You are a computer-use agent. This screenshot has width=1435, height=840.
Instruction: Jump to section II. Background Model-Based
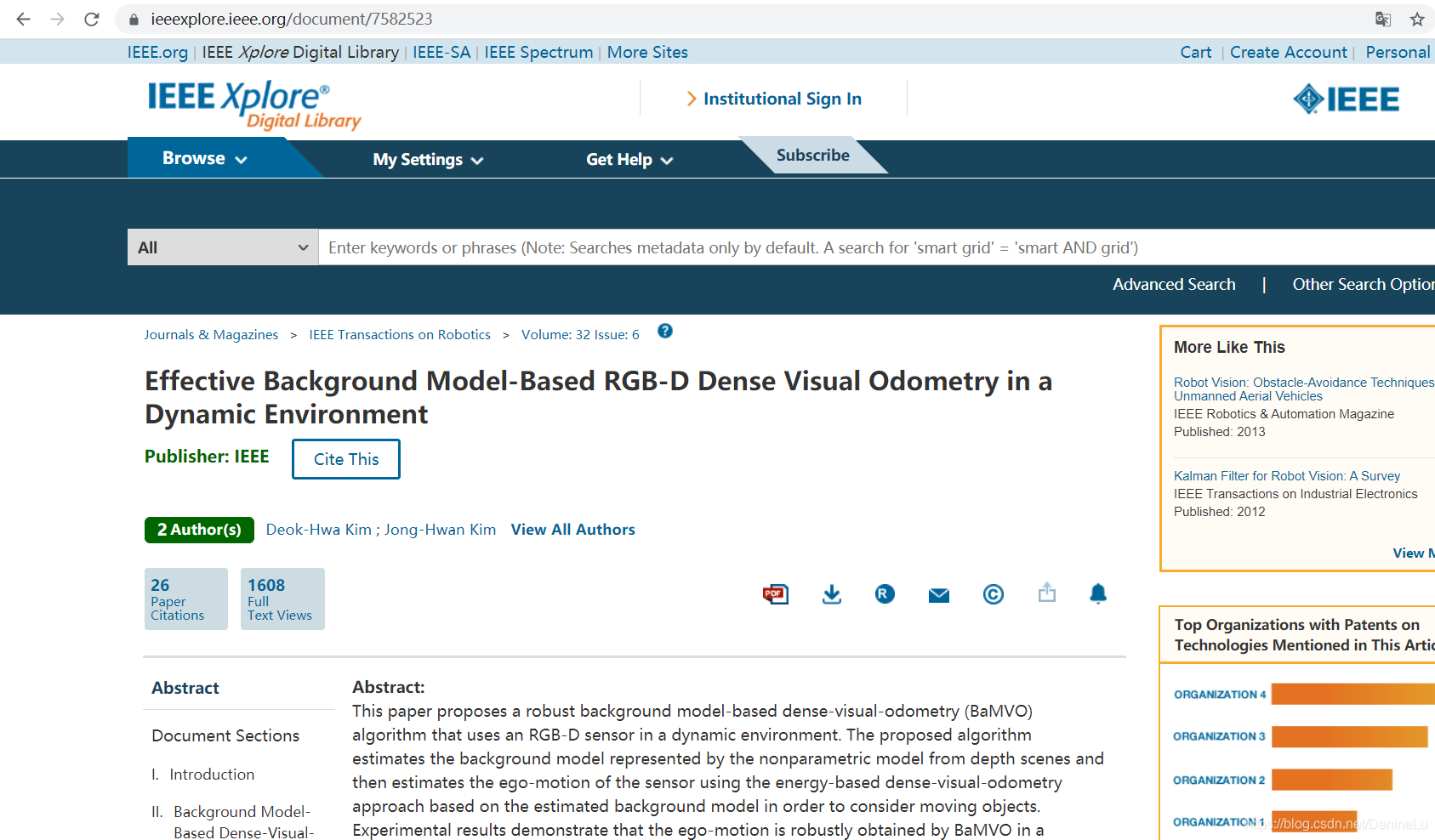click(234, 822)
